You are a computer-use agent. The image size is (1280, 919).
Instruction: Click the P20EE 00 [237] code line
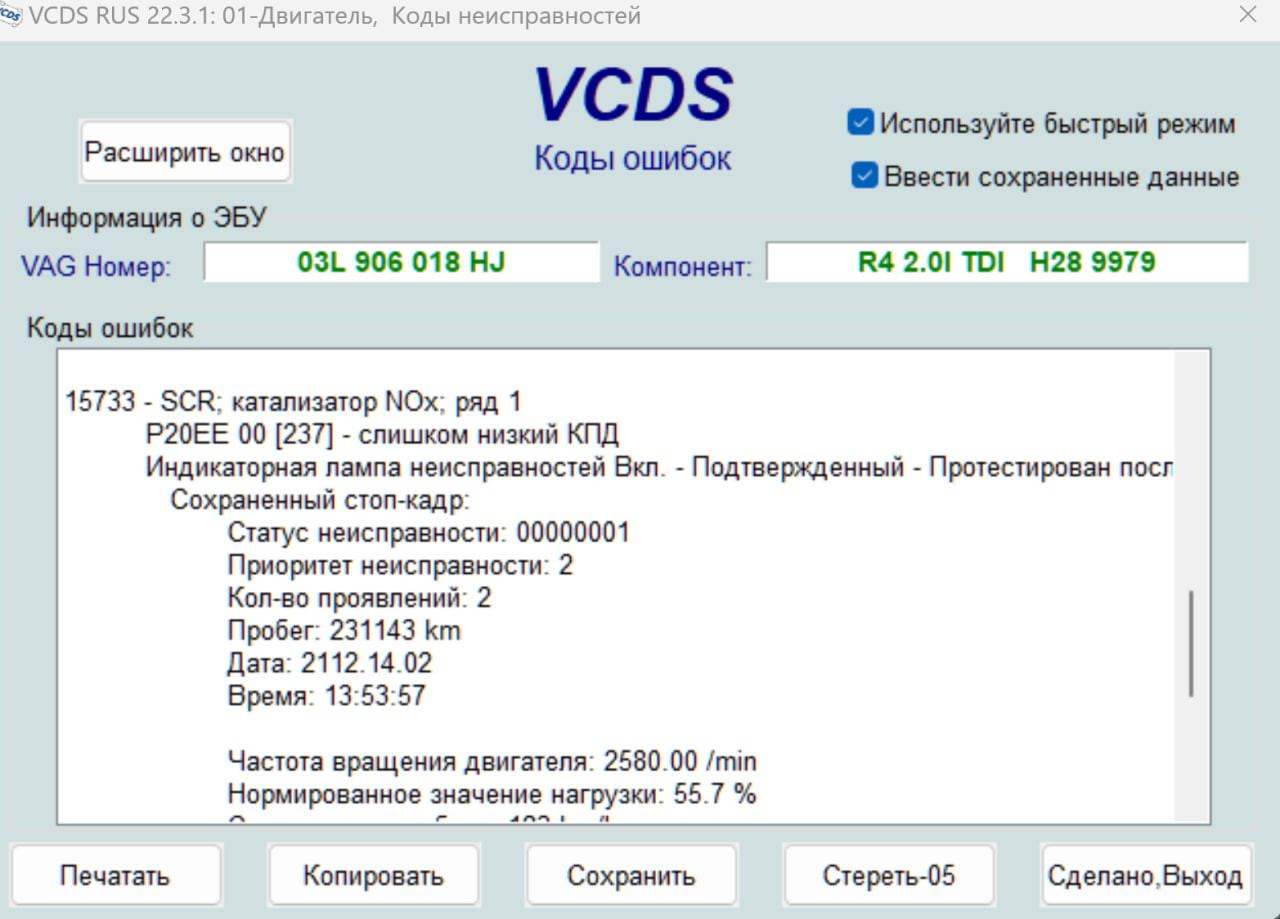382,435
